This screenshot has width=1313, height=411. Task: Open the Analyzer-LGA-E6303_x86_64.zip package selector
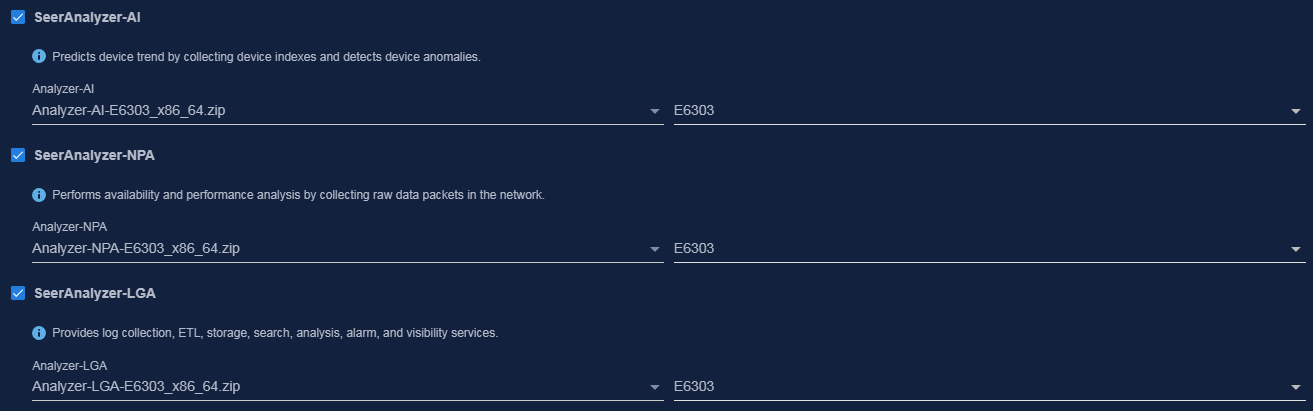pos(347,387)
